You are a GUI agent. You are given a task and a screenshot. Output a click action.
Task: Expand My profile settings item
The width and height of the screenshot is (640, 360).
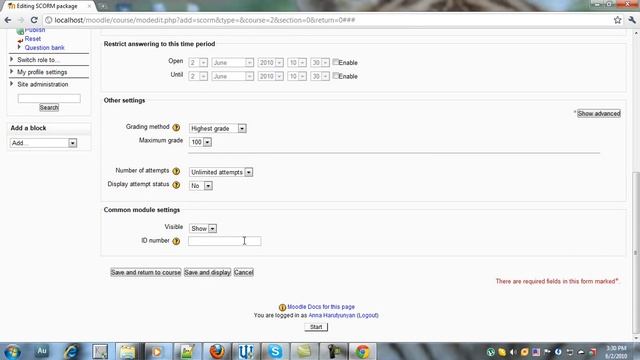(11, 72)
